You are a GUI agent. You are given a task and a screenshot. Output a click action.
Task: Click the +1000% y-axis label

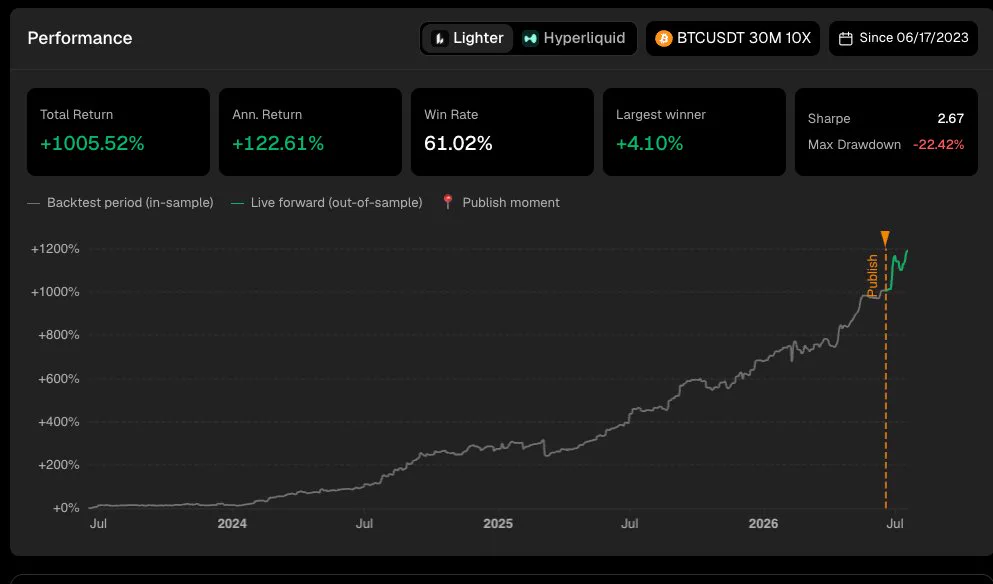[x=55, y=292]
